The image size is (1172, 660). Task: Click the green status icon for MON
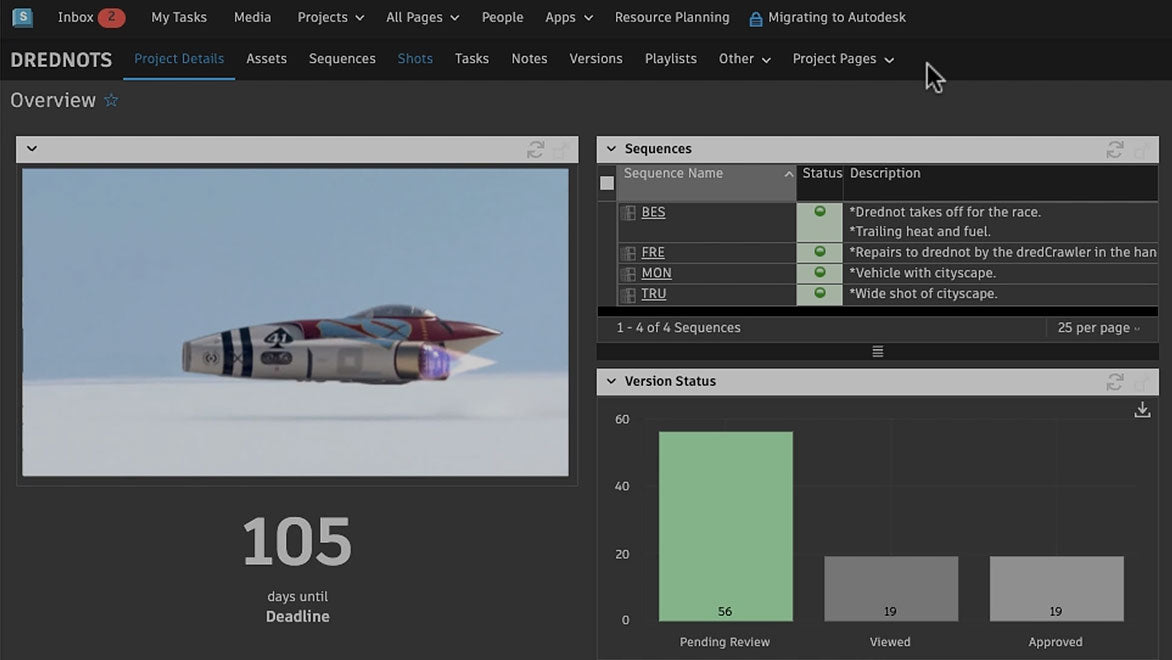[820, 273]
